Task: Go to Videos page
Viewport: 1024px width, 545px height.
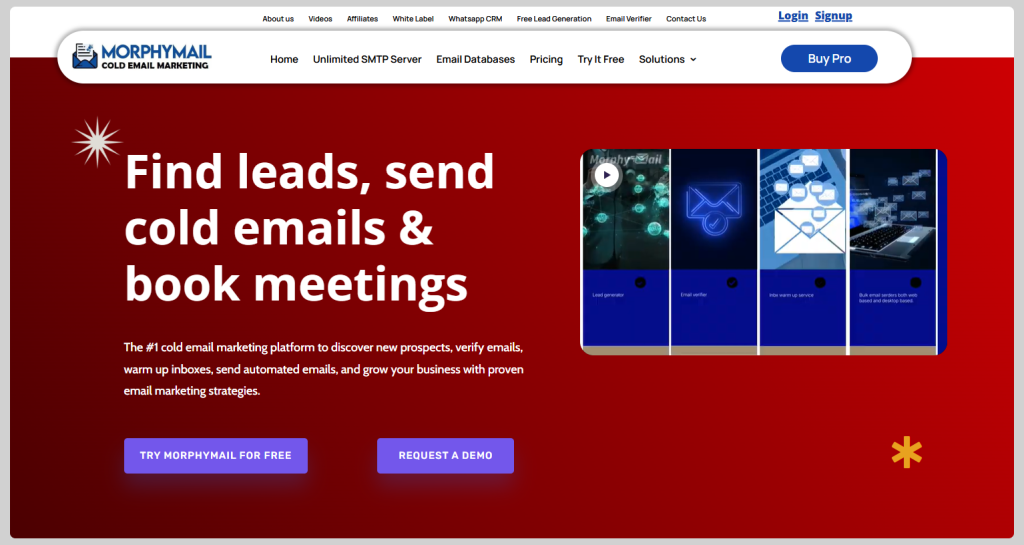Action: 320,19
